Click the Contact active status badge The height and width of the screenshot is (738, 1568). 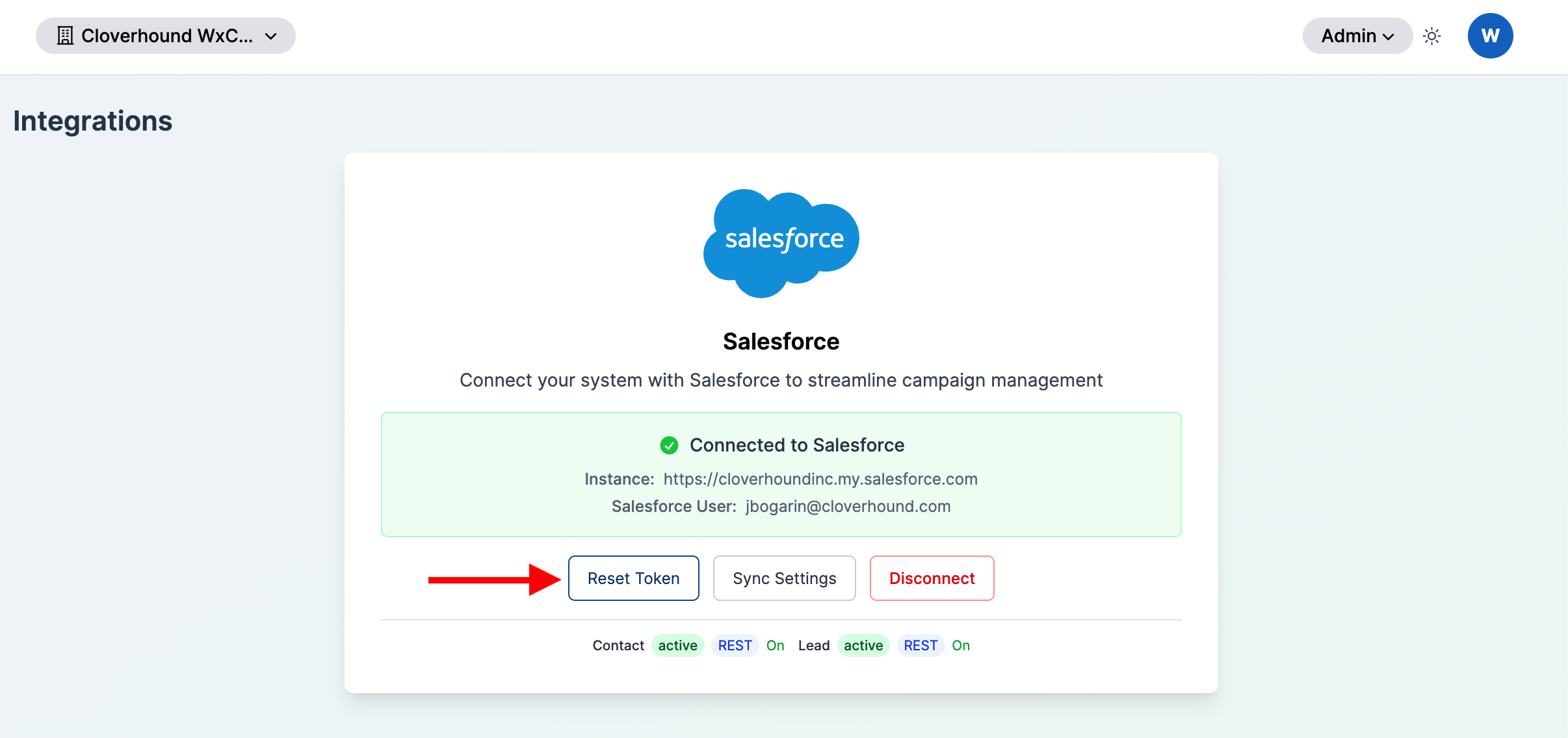[x=678, y=645]
